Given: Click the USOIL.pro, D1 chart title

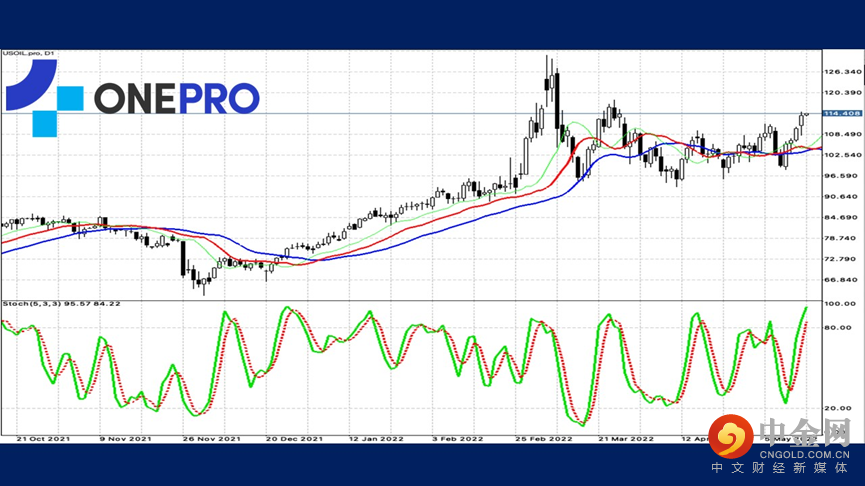Looking at the screenshot, I should coord(29,54).
